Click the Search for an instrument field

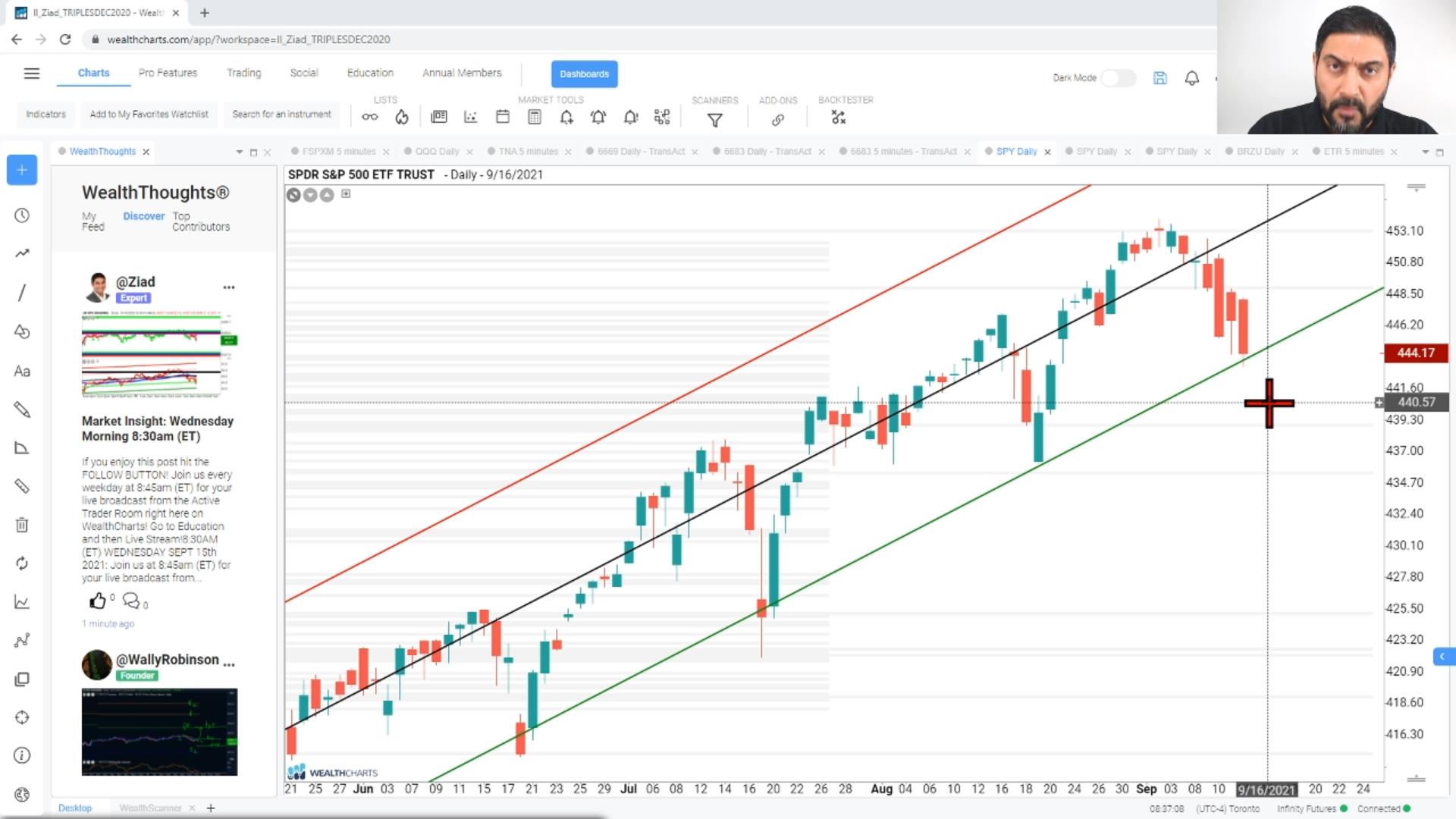point(281,115)
